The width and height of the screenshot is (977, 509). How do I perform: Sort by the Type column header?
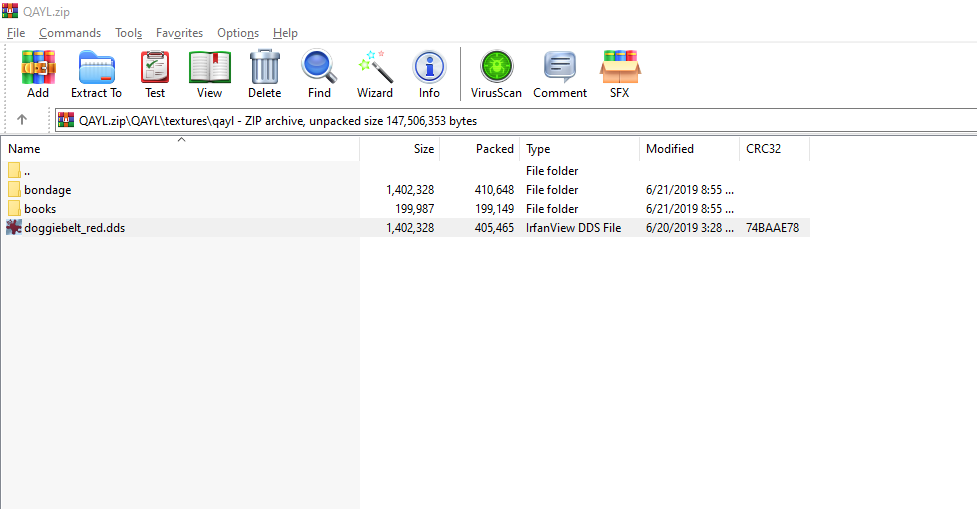(x=579, y=149)
